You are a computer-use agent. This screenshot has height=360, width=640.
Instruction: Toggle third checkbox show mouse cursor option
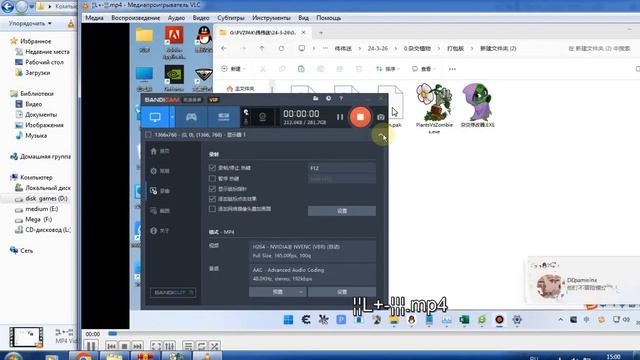point(212,189)
